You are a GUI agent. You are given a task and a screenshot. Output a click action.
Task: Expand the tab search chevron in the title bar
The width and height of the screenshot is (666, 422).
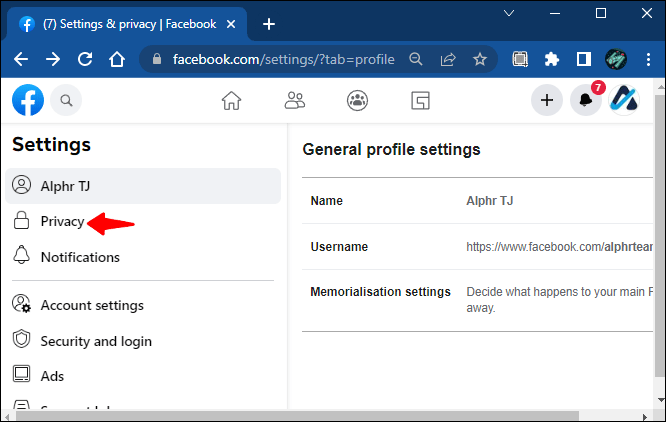click(509, 13)
